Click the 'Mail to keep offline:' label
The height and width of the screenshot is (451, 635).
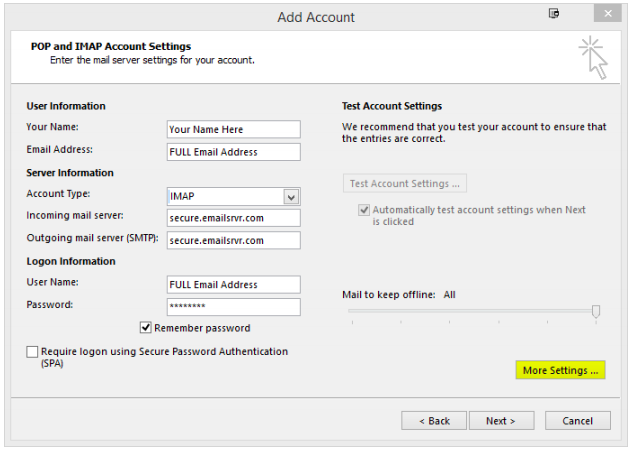click(389, 295)
